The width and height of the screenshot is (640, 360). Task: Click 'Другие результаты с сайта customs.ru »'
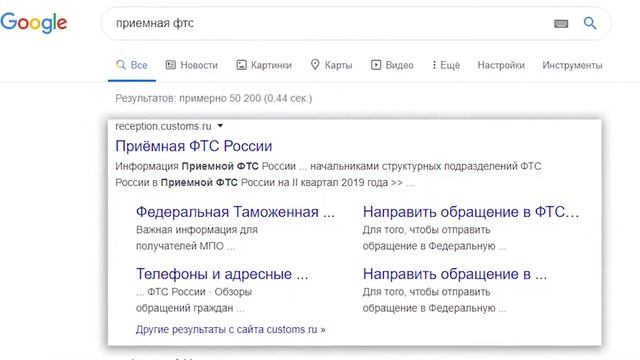coord(231,329)
